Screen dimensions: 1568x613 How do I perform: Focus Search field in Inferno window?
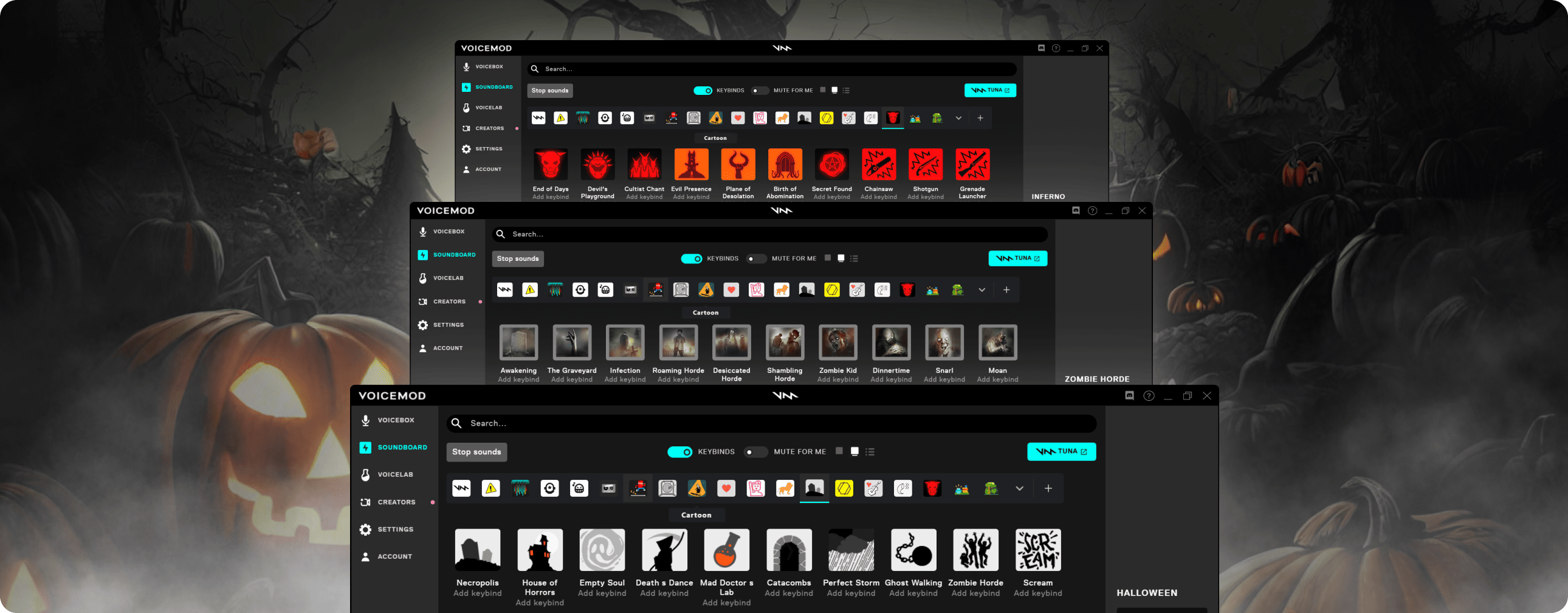772,69
